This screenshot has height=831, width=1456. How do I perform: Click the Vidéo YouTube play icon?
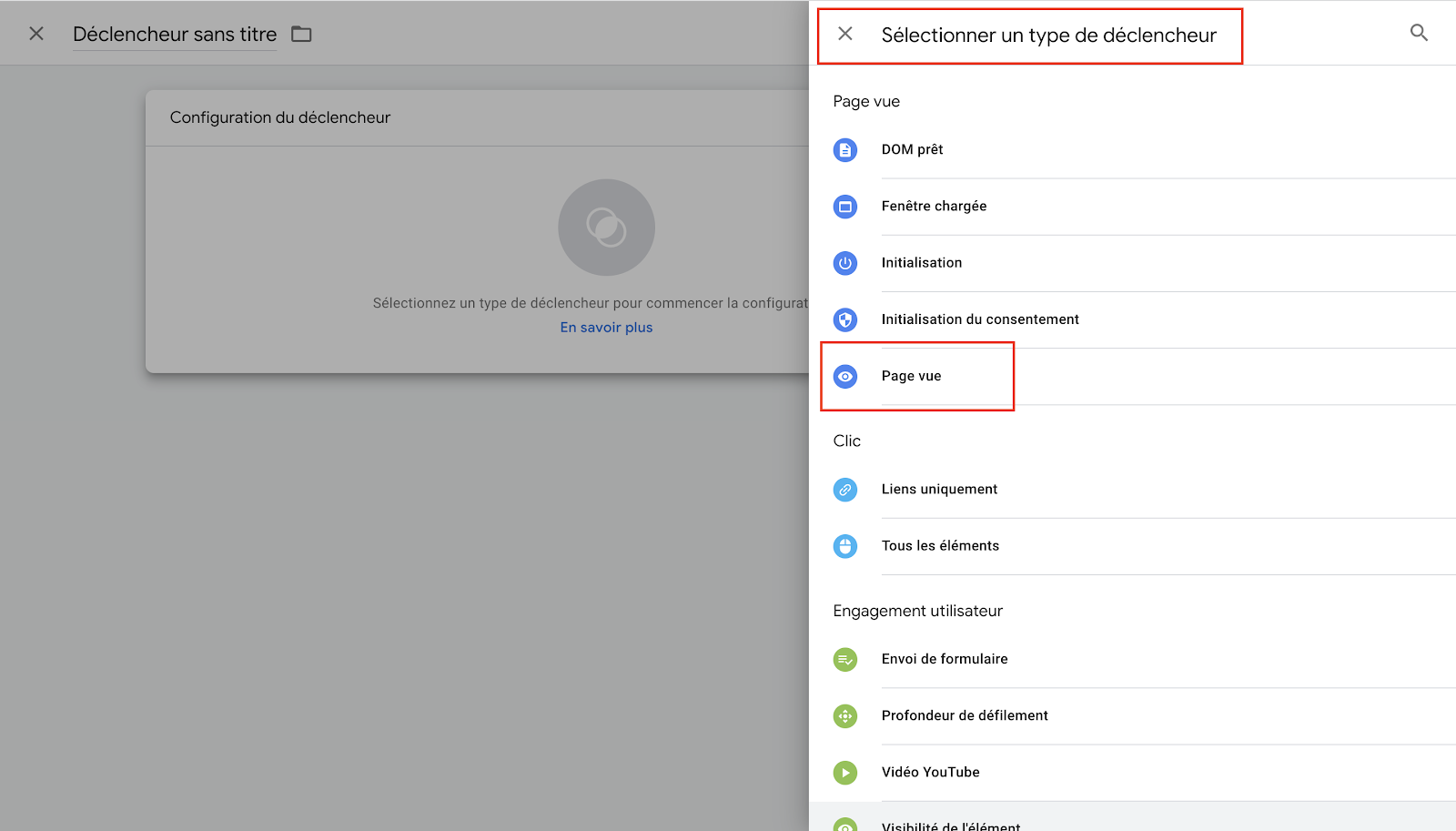point(845,773)
